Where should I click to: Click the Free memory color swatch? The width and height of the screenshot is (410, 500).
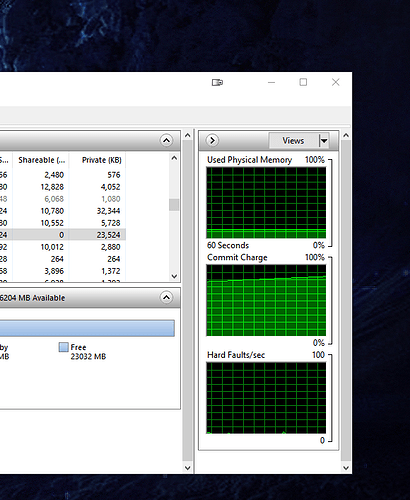63,347
